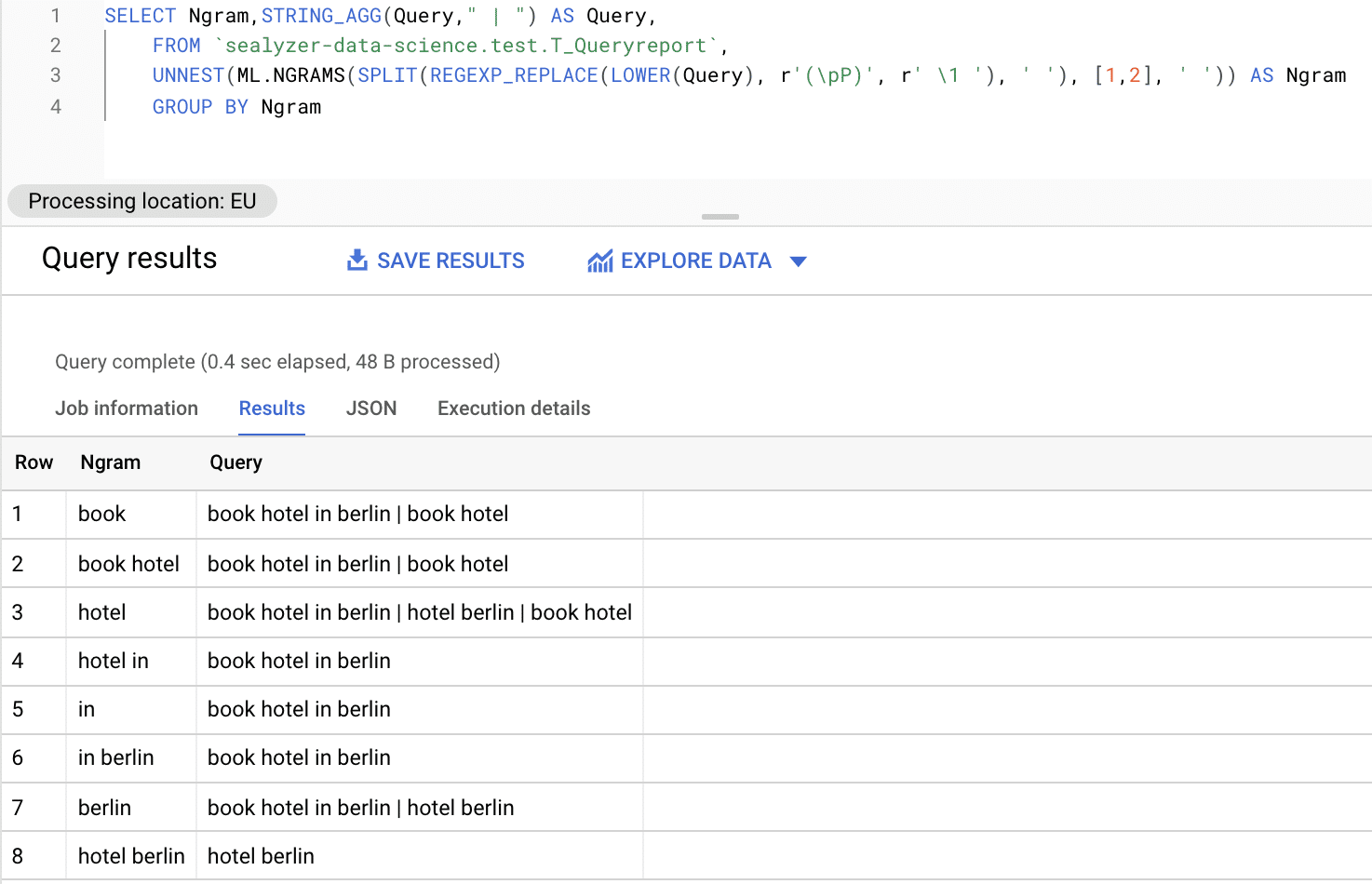Image resolution: width=1372 pixels, height=884 pixels.
Task: Click the Ngram cell 'book hotel'
Action: pyautogui.click(x=131, y=564)
